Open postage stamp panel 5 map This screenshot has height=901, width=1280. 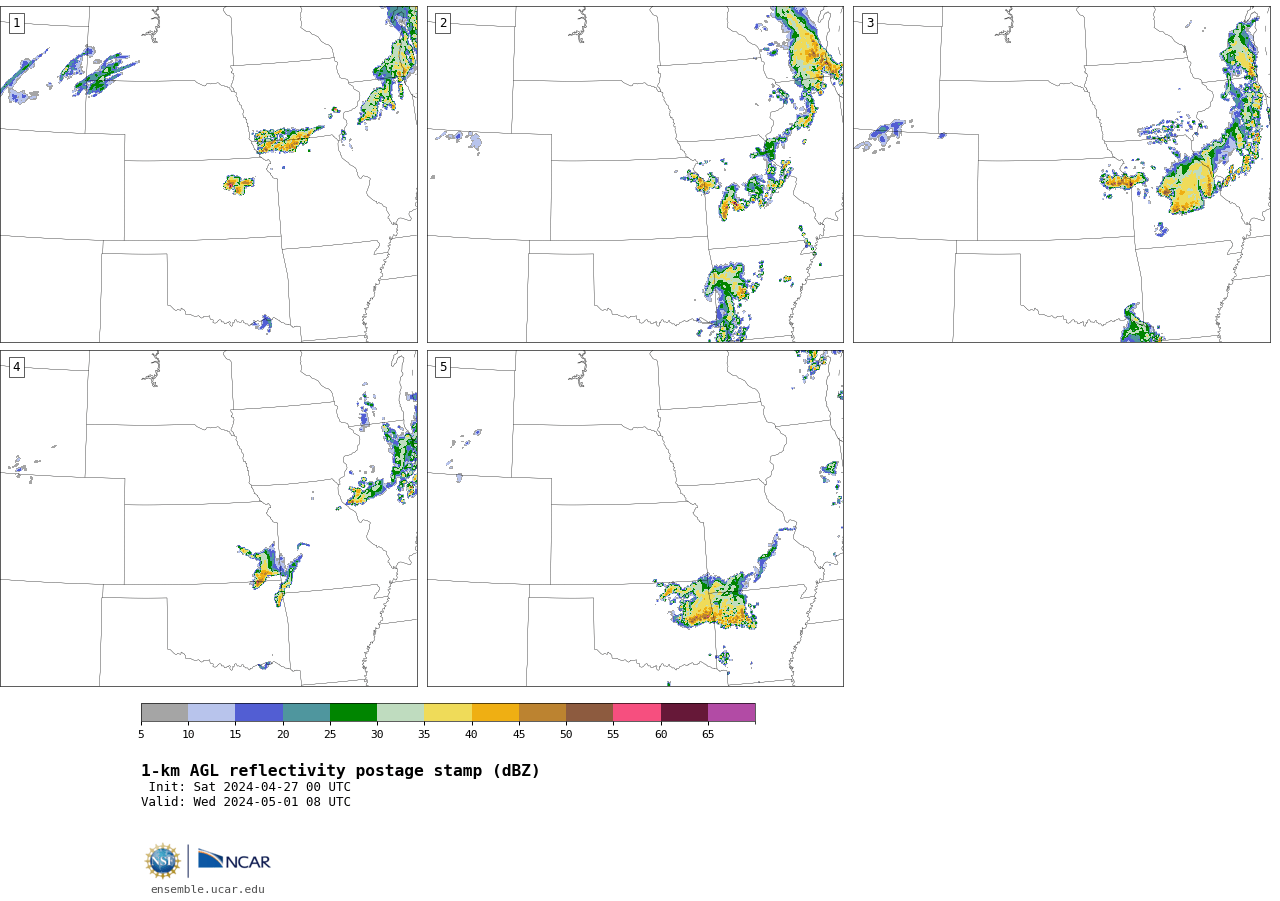point(635,518)
